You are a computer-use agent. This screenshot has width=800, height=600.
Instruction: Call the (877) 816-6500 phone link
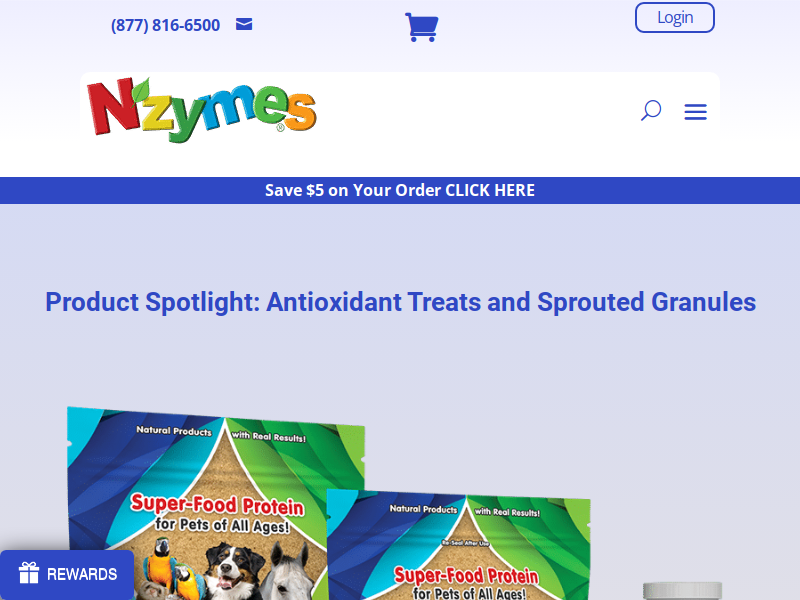(165, 25)
